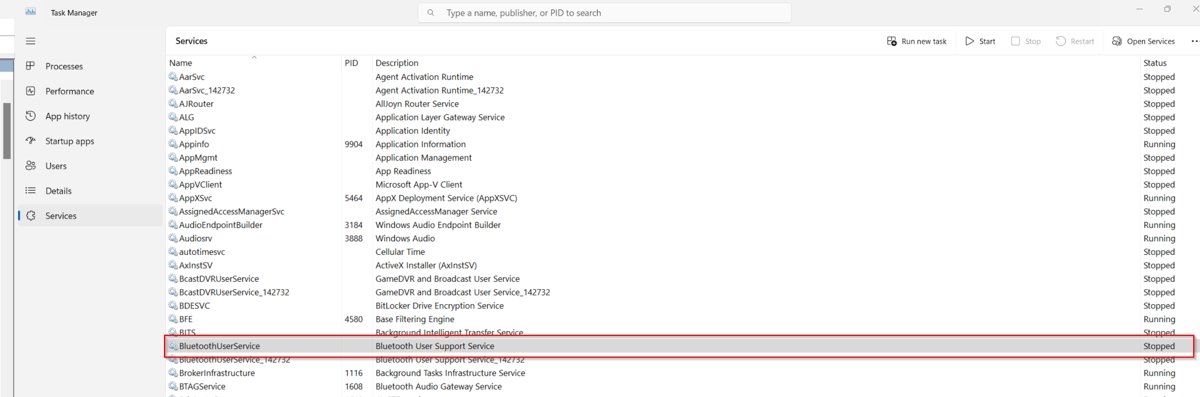Click the Run new task button

pyautogui.click(x=917, y=41)
